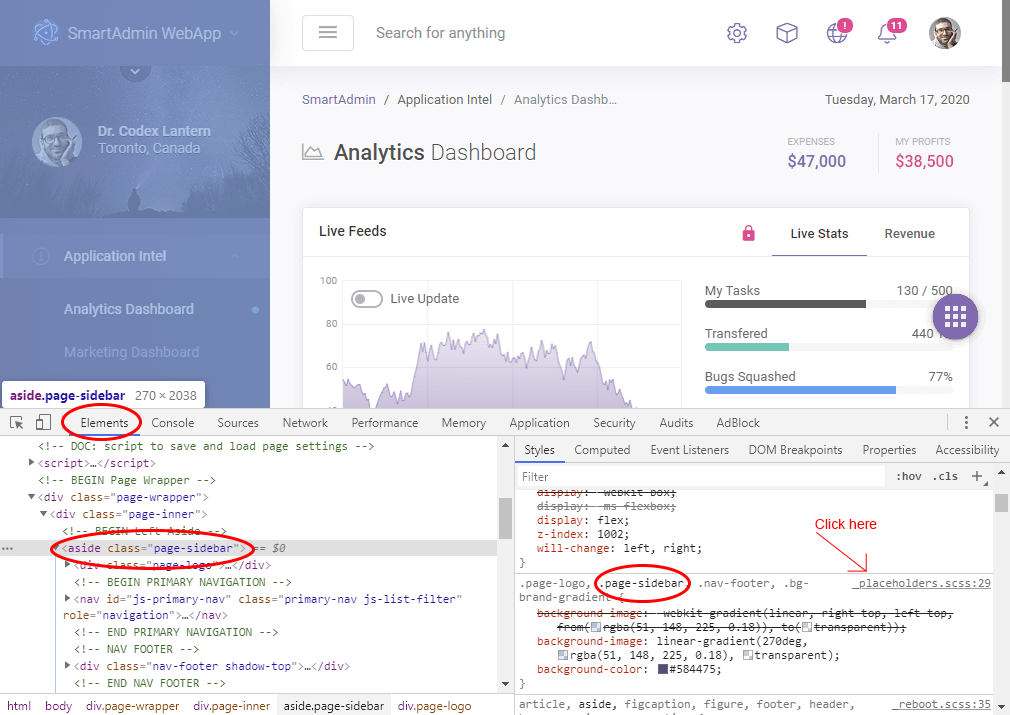
Task: Toggle the Live Update switch
Action: click(x=367, y=299)
